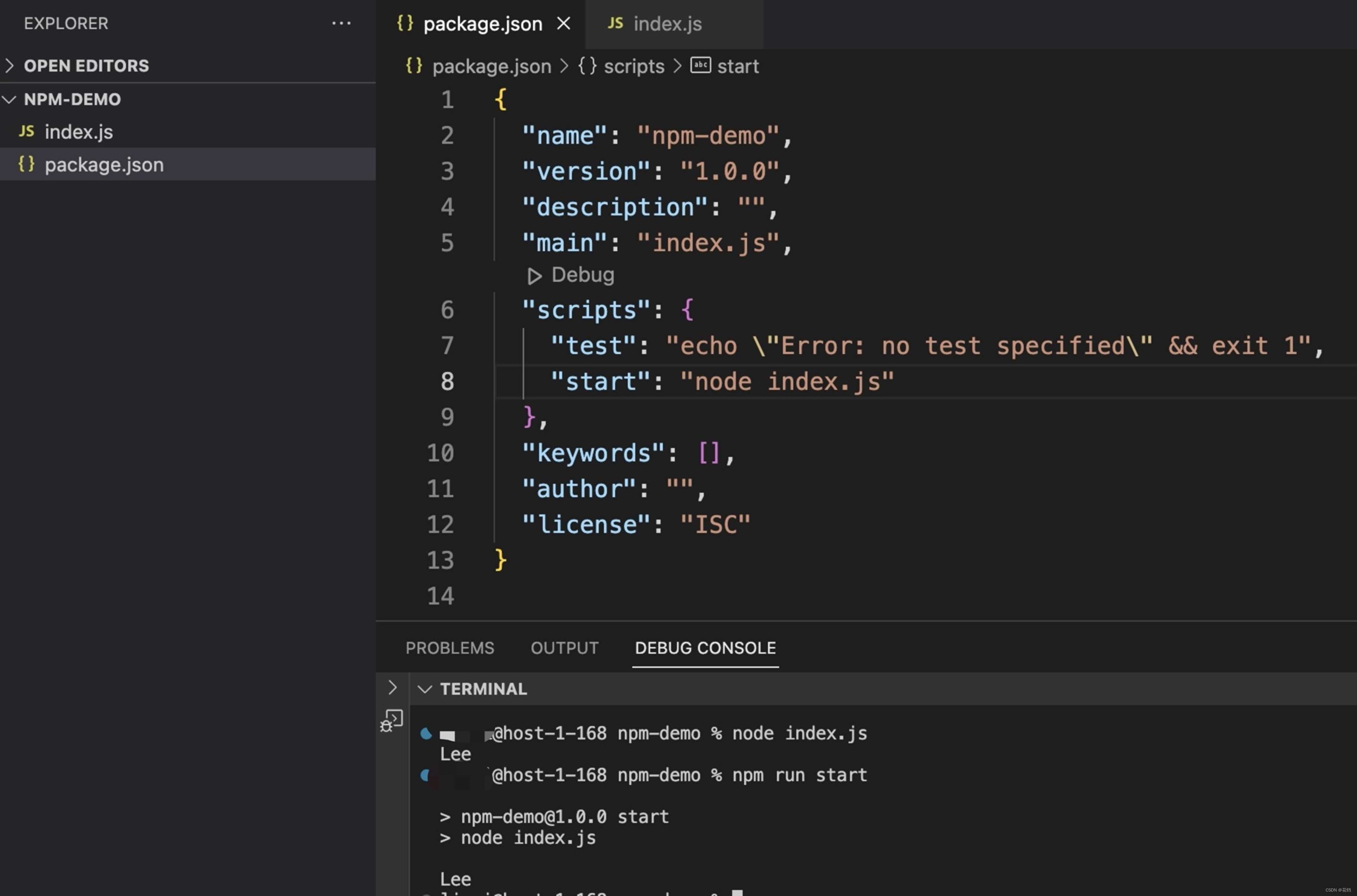Screen dimensions: 1357x896
Task: Click the Debug play triangle above scripts
Action: 534,276
